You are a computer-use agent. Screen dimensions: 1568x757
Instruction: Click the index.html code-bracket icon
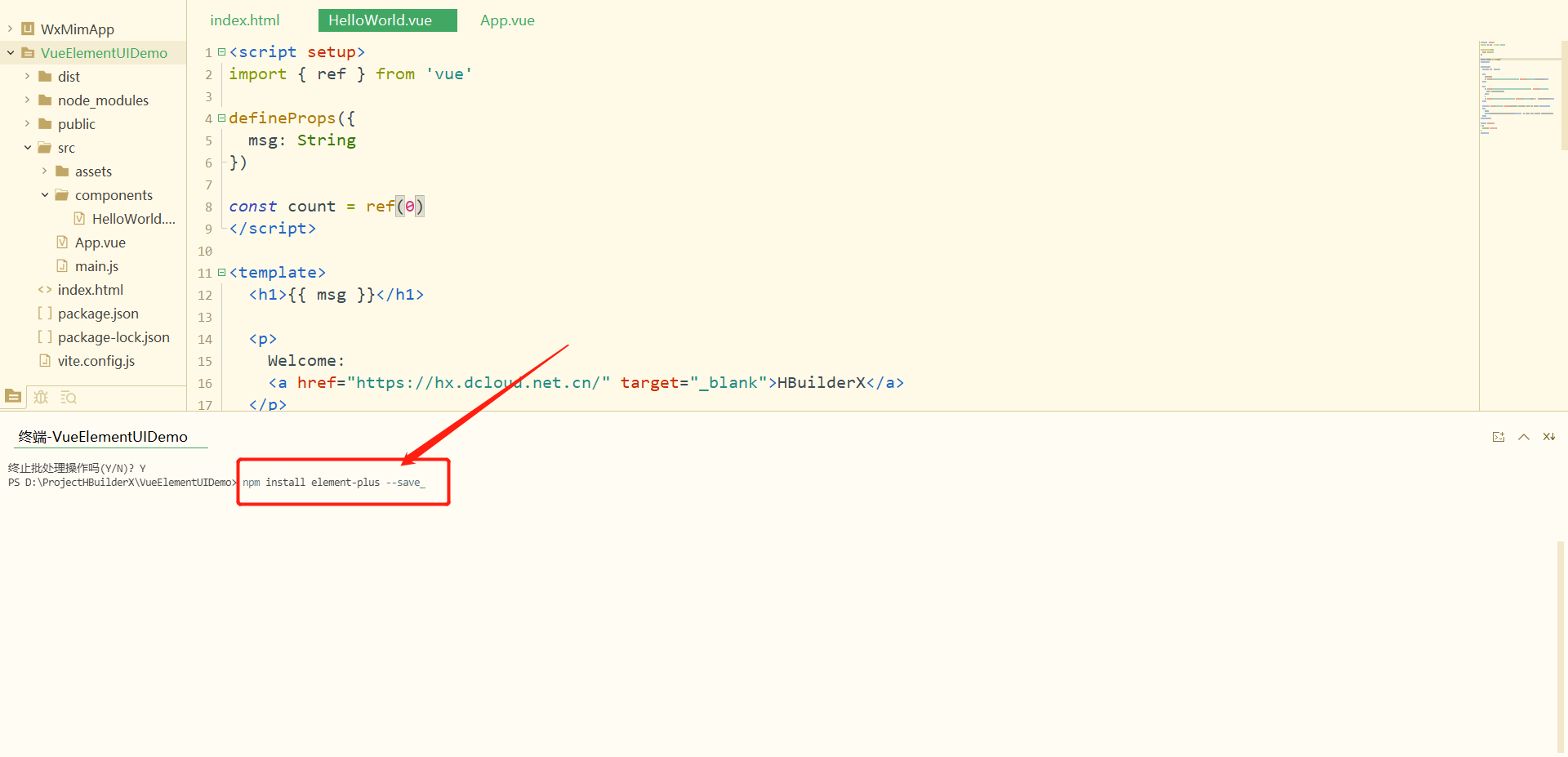45,290
